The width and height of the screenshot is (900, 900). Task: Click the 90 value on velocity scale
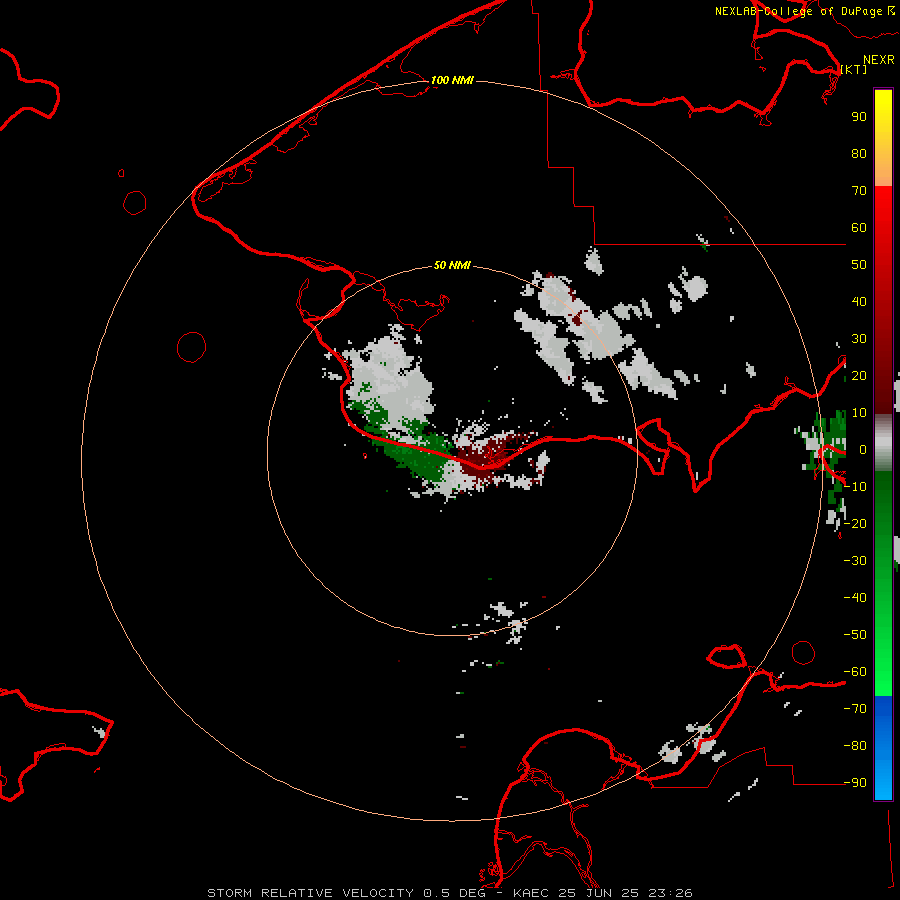(x=859, y=117)
